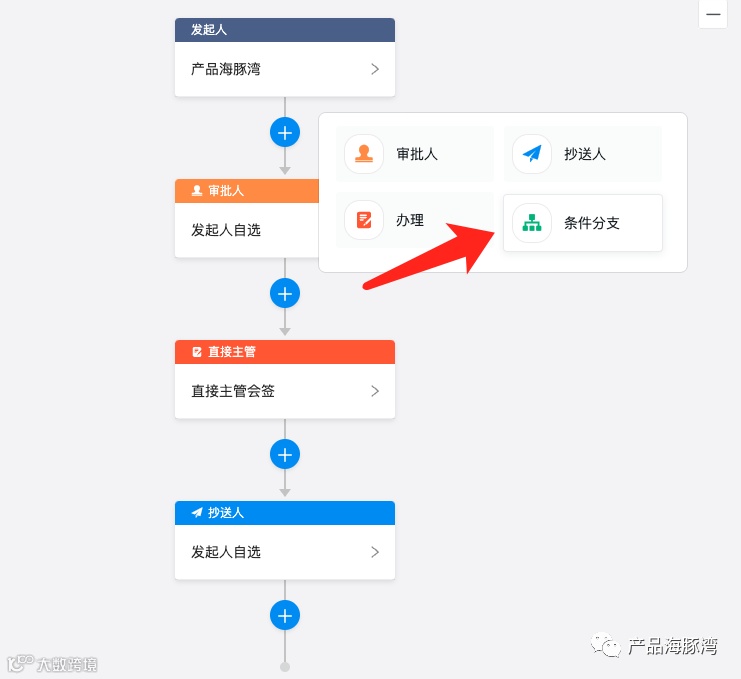Click the dark 发起人 card header
The image size is (741, 679).
tap(284, 30)
